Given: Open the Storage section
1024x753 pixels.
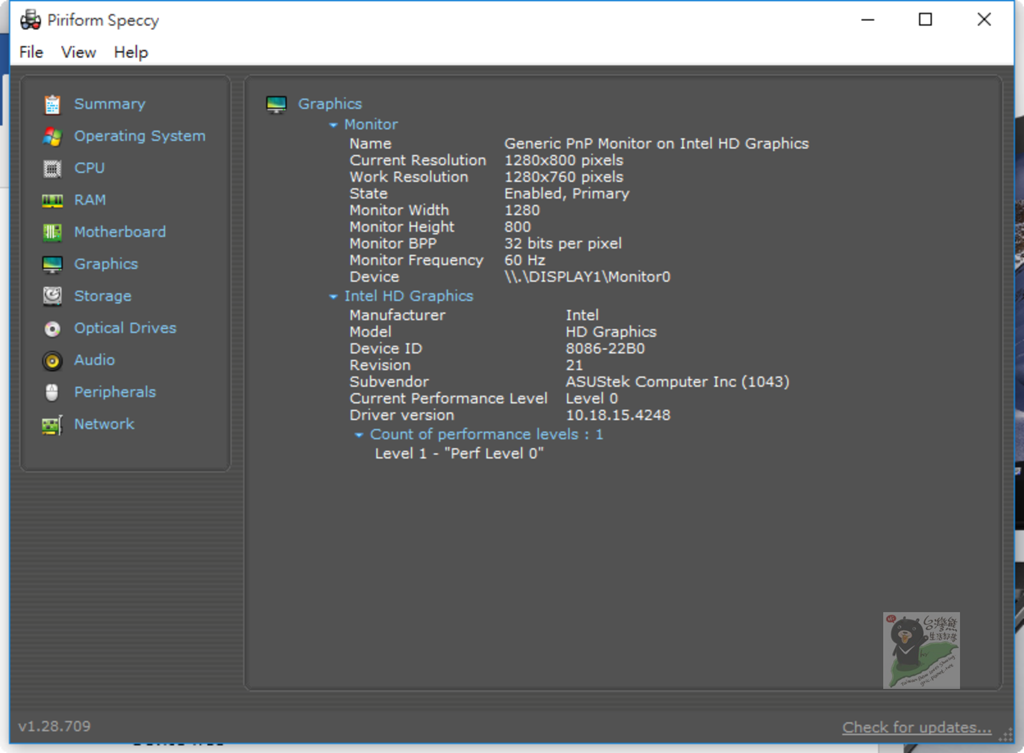Looking at the screenshot, I should tap(103, 296).
